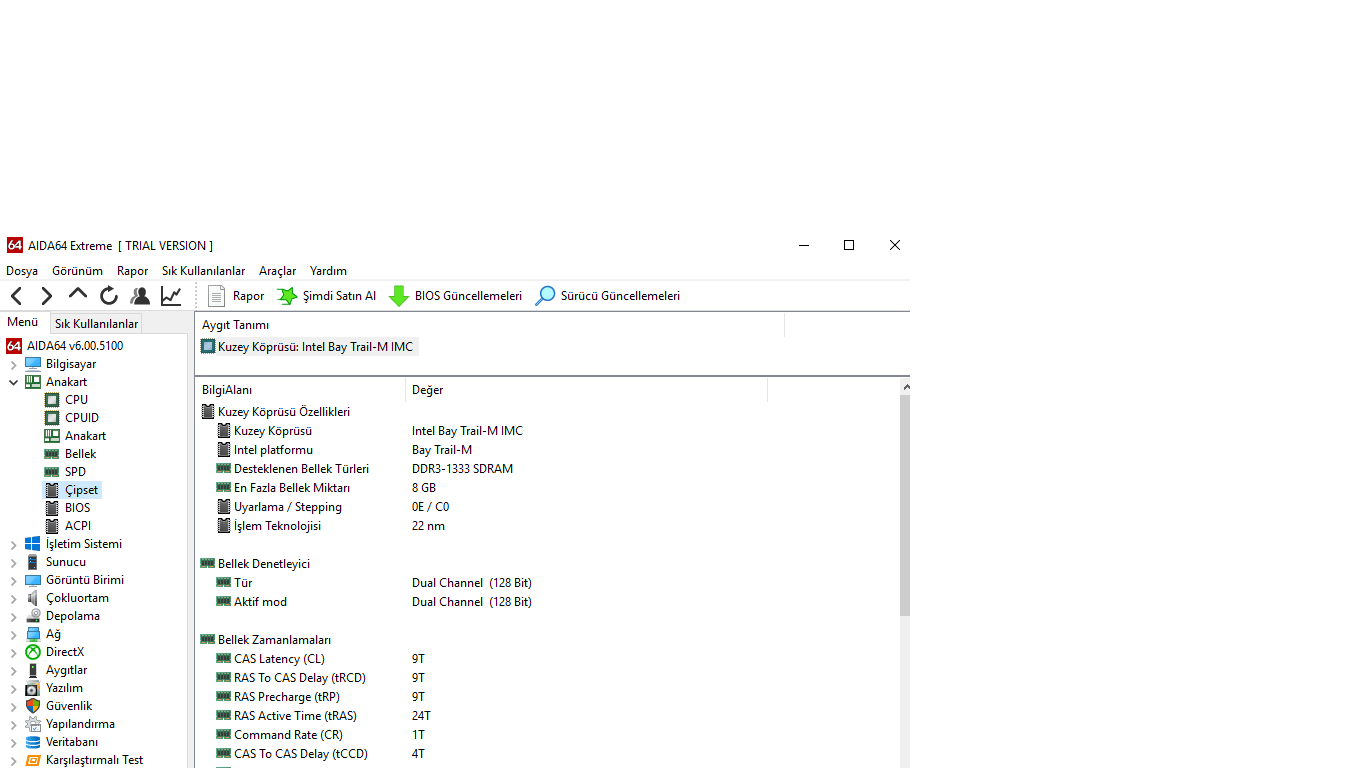
Task: Click the Aygıt Tanımı column header
Action: pos(490,325)
